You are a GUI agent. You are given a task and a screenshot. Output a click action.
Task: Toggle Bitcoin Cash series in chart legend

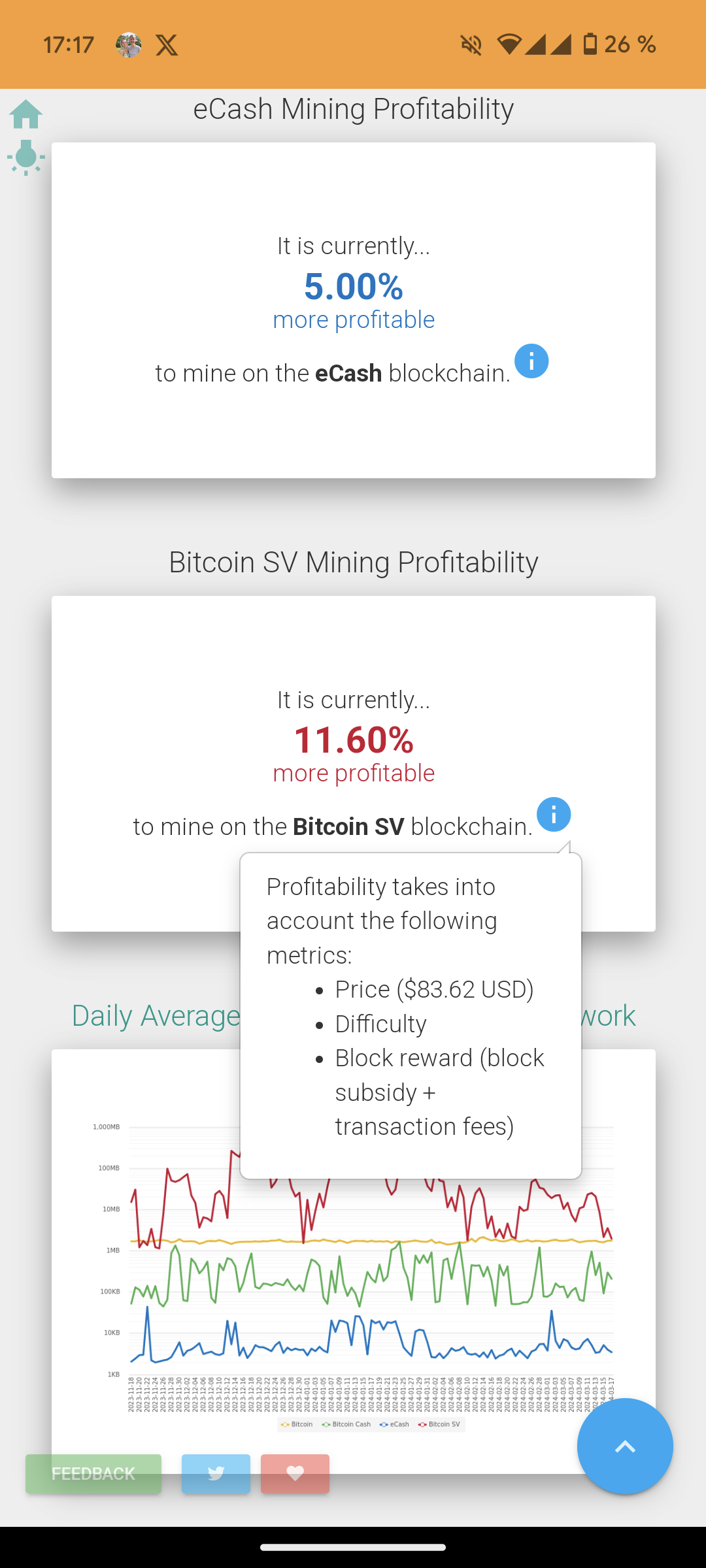[346, 1424]
